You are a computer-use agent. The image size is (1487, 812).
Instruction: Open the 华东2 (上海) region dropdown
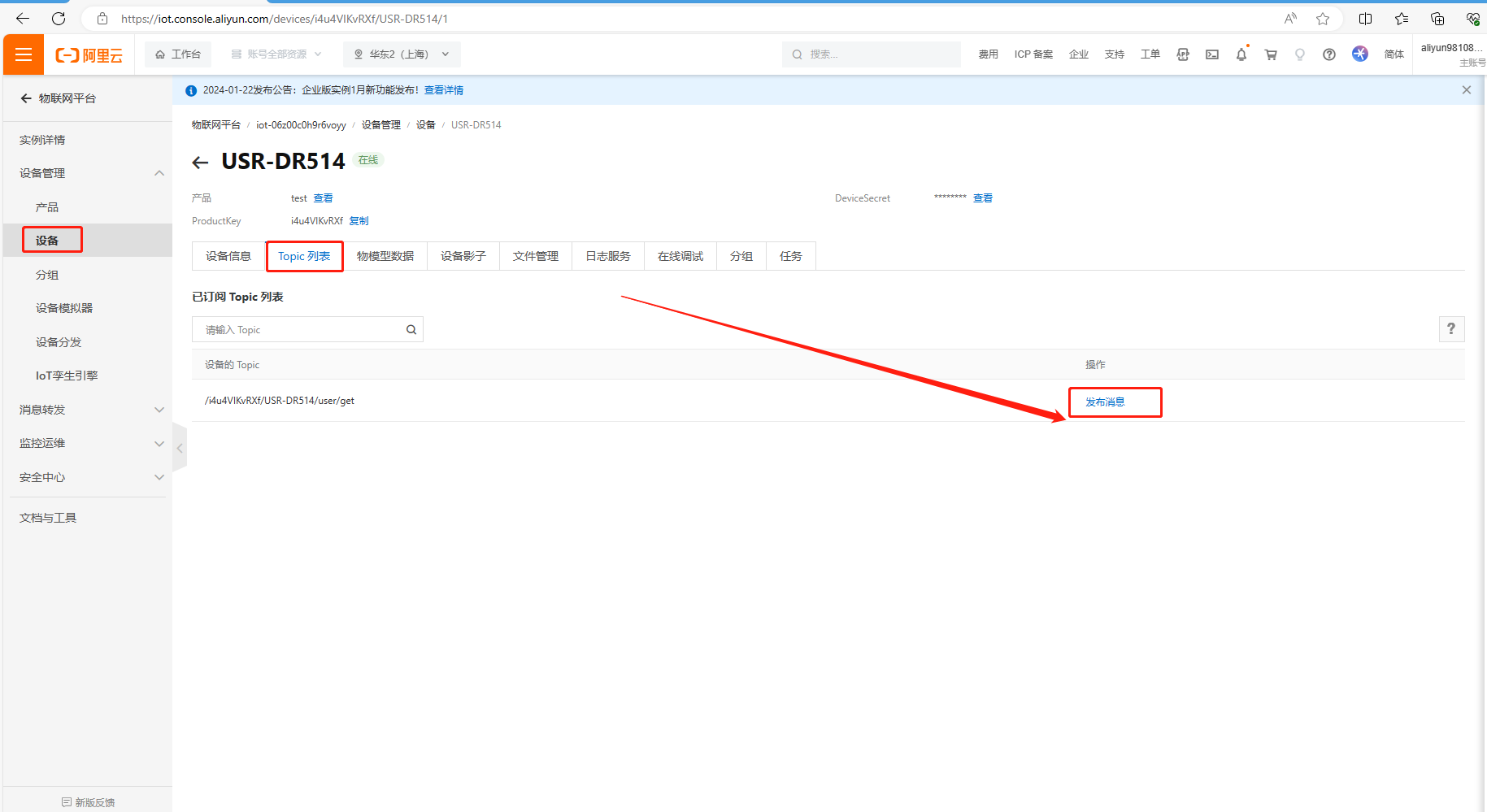pos(402,54)
